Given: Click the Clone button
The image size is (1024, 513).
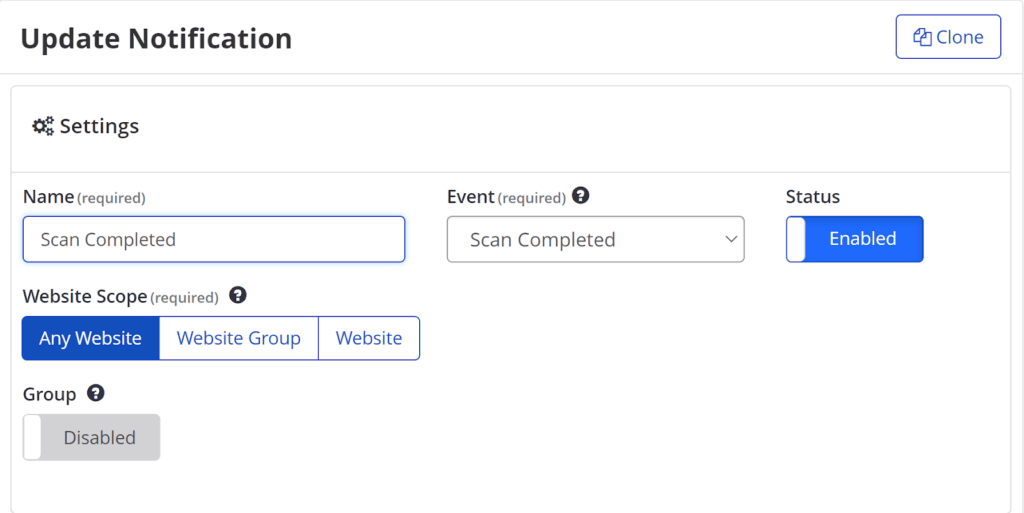Looking at the screenshot, I should (x=948, y=37).
